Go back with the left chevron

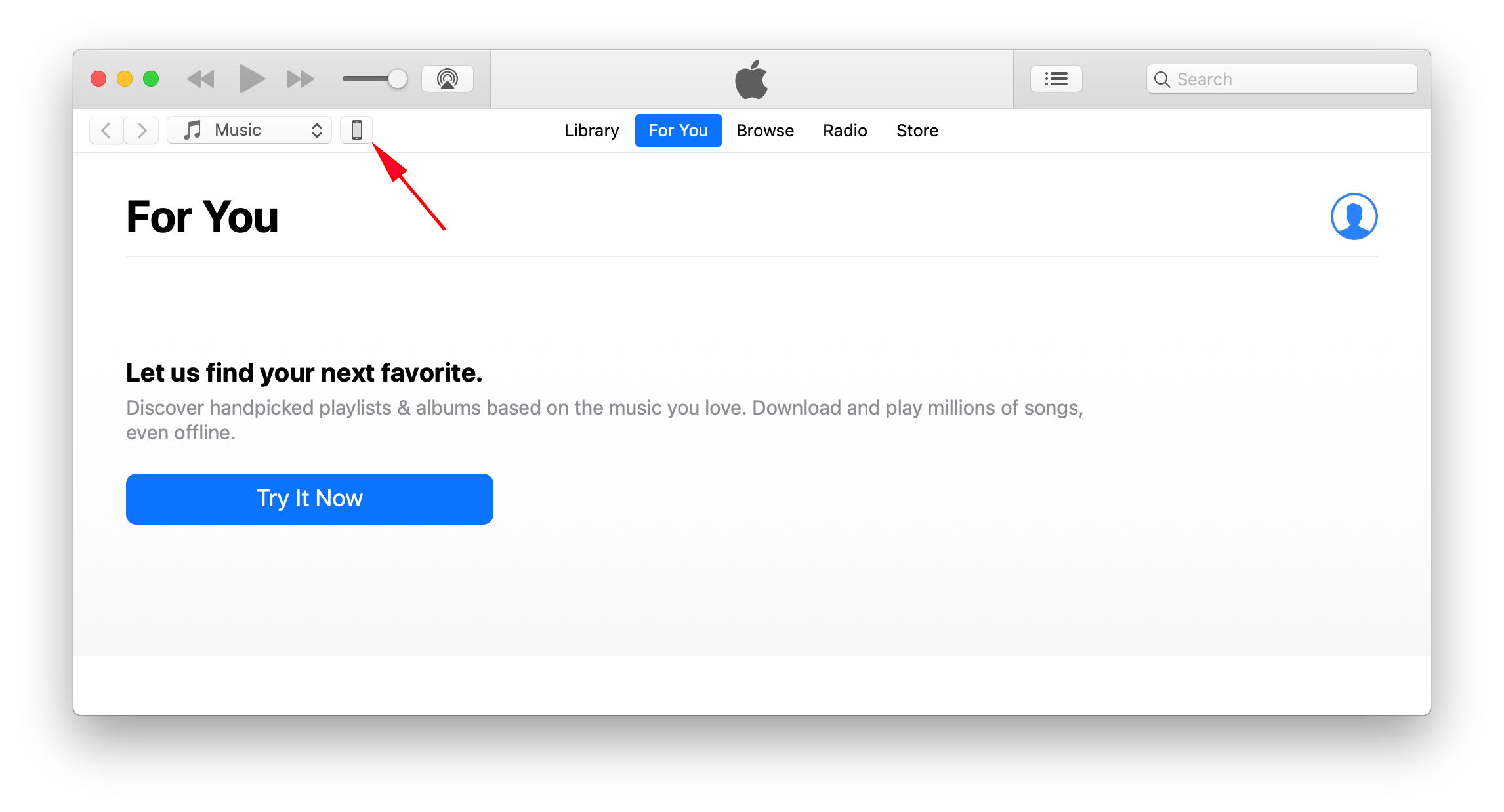coord(106,131)
